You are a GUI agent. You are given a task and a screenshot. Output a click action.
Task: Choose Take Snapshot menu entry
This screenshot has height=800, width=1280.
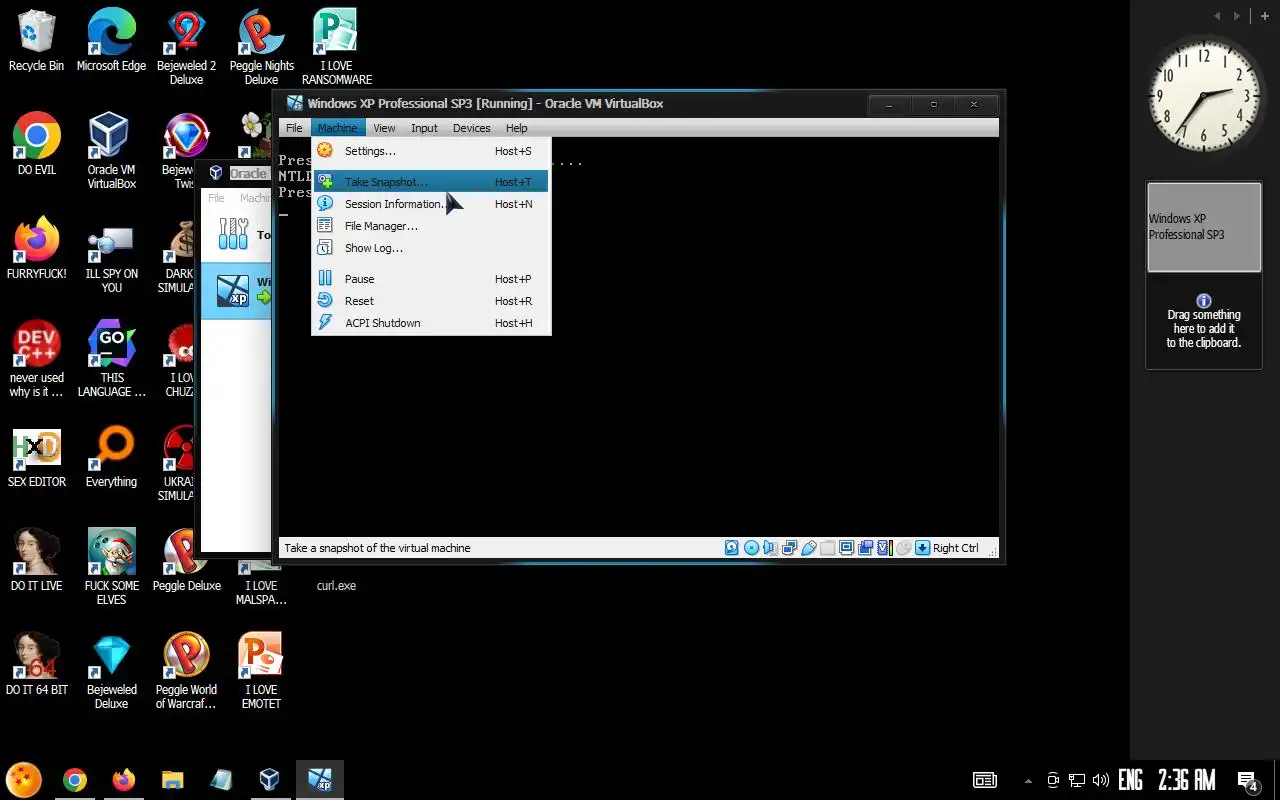click(431, 182)
